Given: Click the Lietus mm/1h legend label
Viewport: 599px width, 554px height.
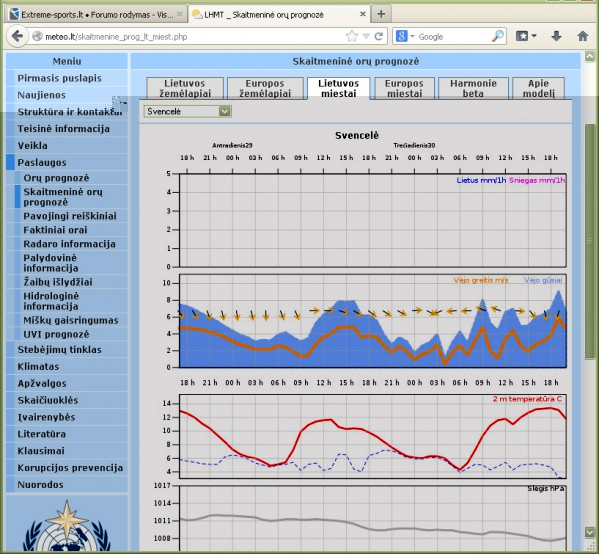Looking at the screenshot, I should point(481,180).
